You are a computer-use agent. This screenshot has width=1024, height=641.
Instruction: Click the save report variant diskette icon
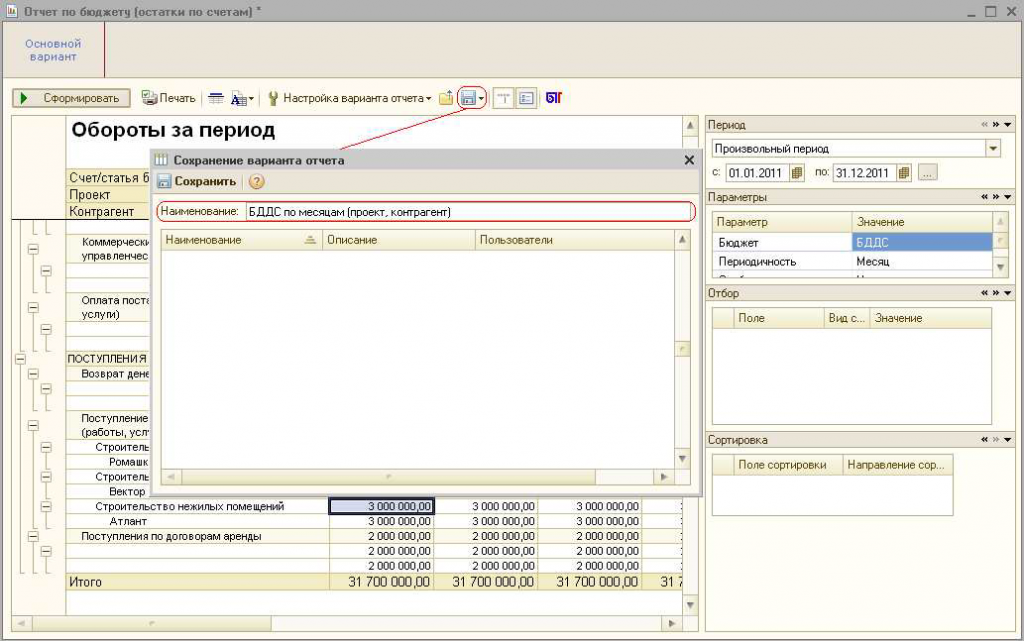467,98
